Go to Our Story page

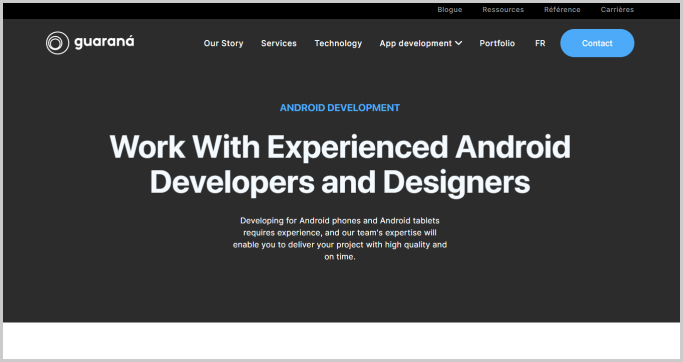click(223, 43)
